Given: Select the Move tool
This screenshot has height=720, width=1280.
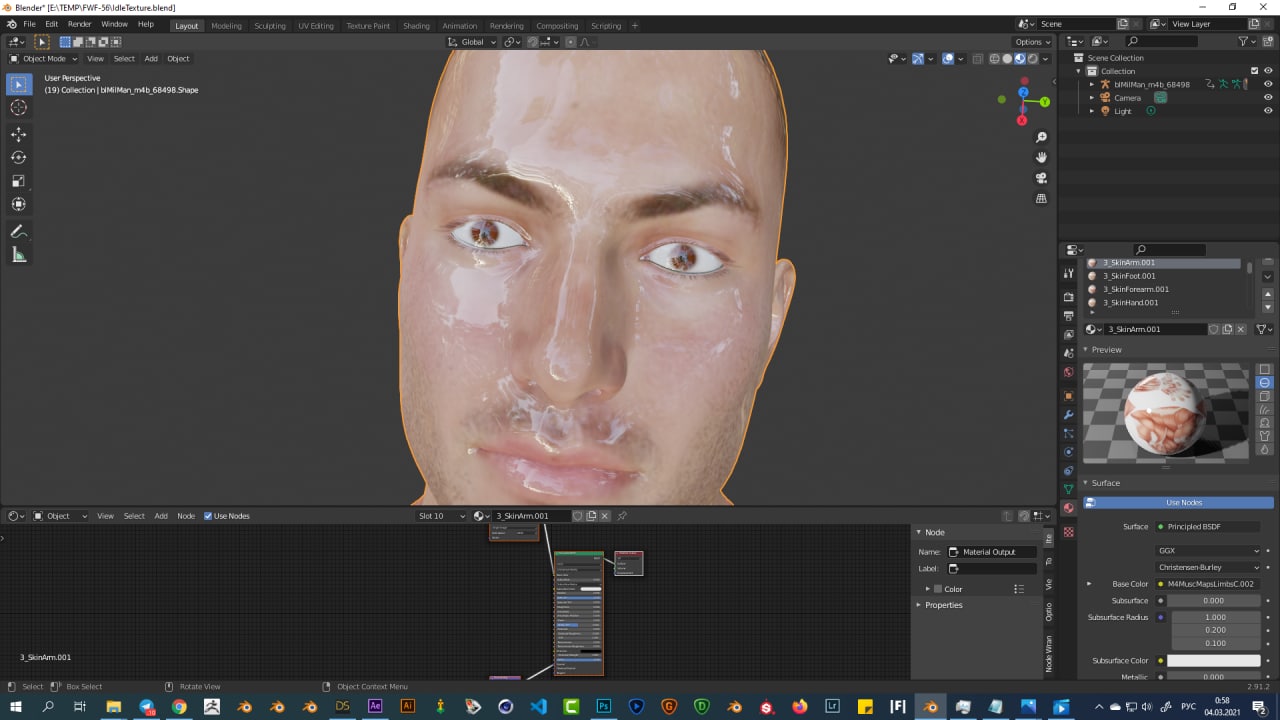Looking at the screenshot, I should 18,134.
